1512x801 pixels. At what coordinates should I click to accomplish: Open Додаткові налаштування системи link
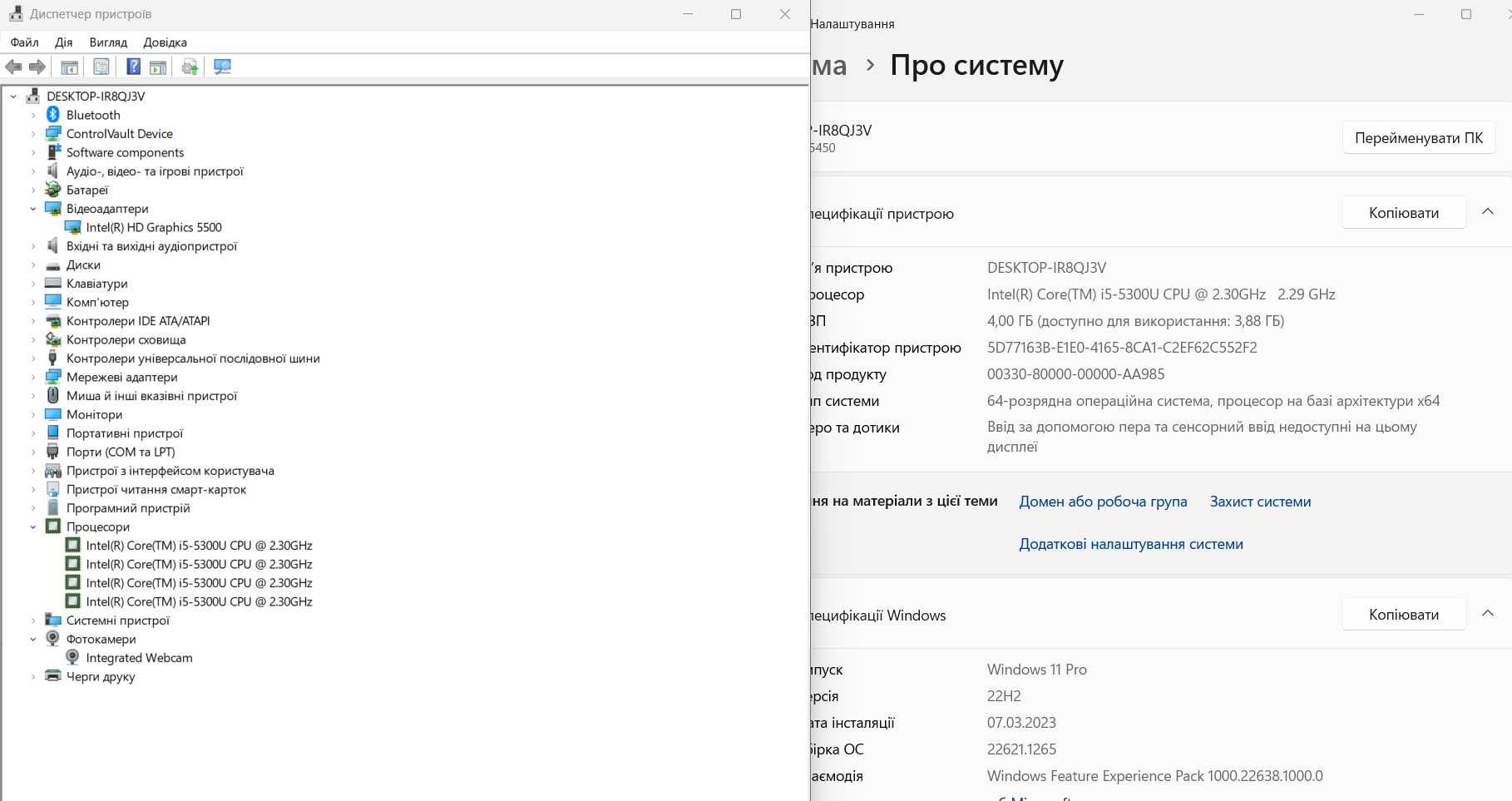click(x=1131, y=544)
